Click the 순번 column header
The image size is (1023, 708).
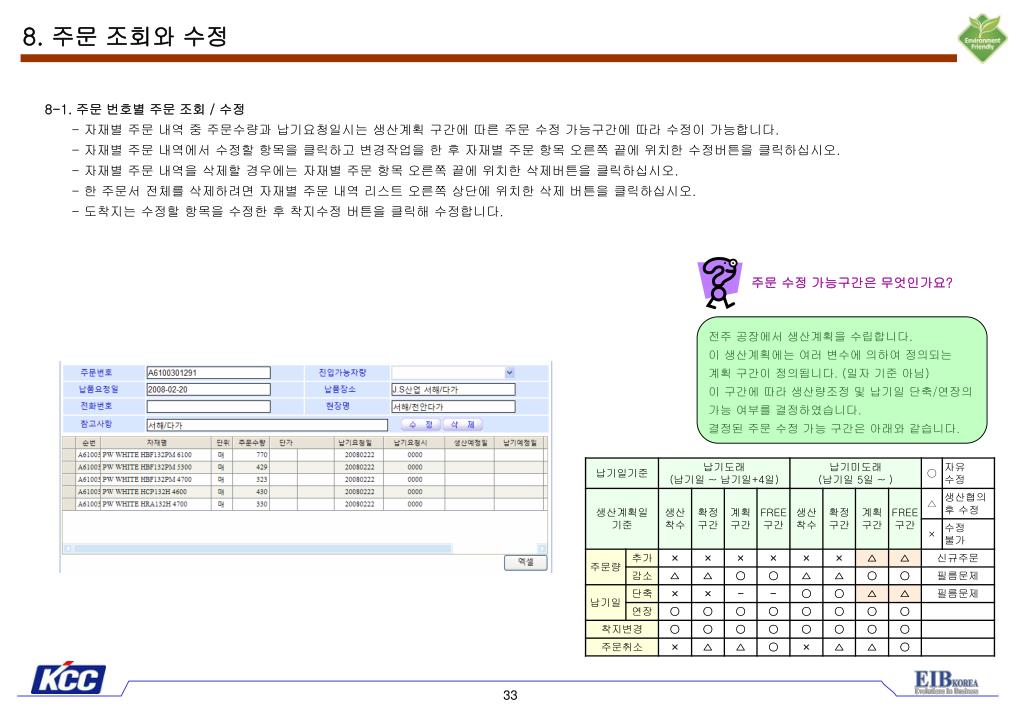click(89, 443)
